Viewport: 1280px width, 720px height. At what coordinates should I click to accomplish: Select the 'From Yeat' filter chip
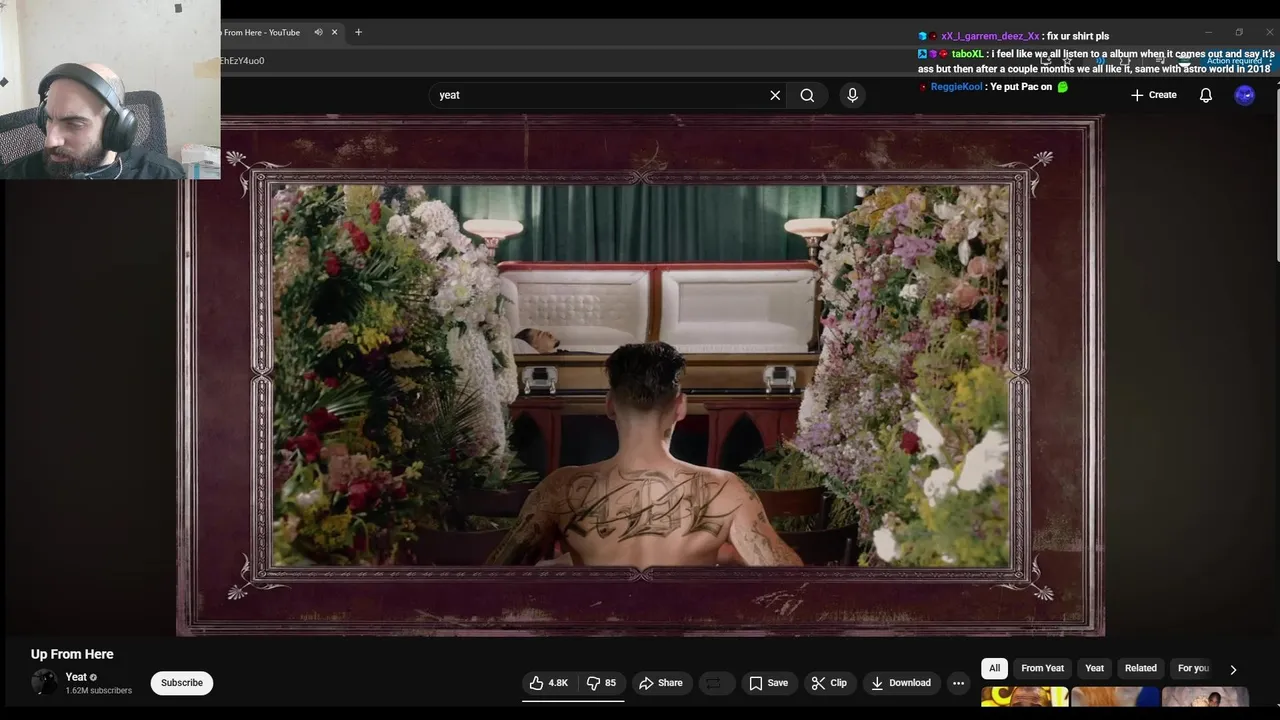click(x=1042, y=668)
